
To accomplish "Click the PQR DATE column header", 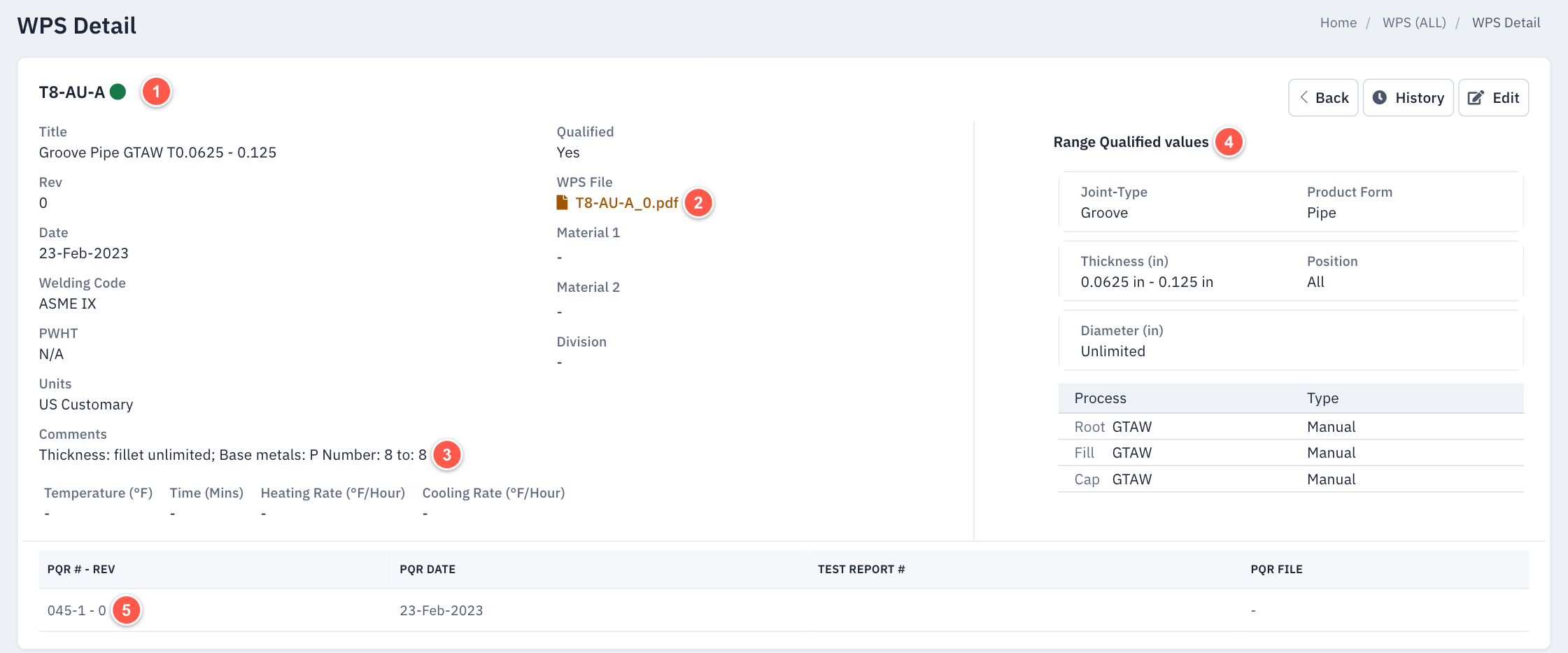I will pos(428,569).
